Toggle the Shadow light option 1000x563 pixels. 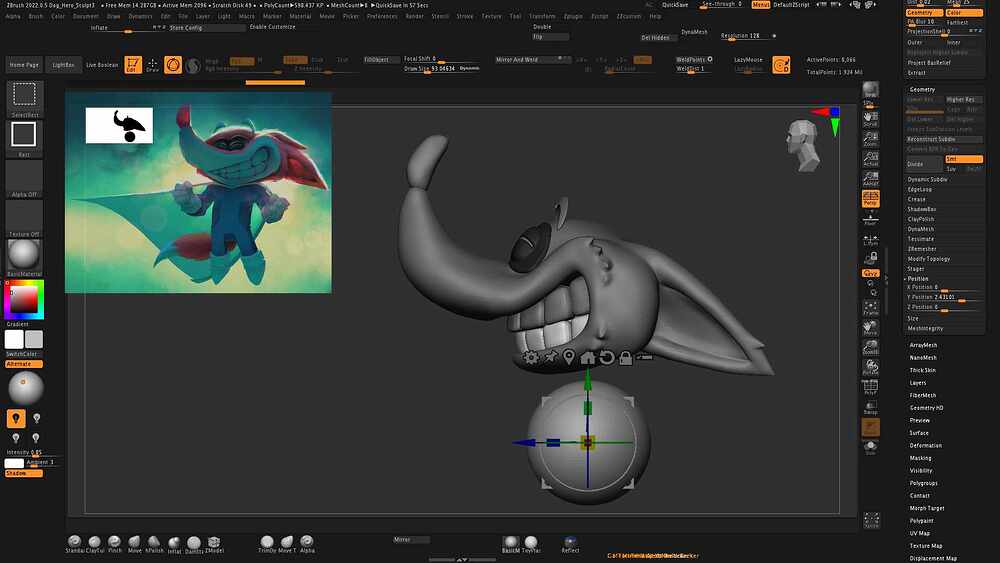(x=24, y=473)
